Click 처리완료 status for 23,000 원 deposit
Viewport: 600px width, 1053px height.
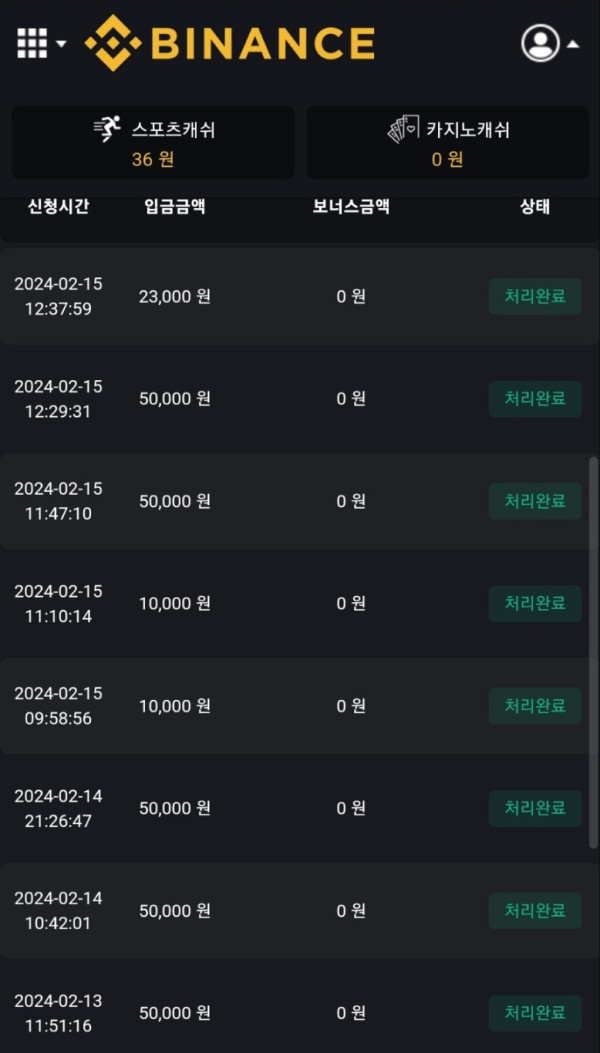pyautogui.click(x=535, y=297)
